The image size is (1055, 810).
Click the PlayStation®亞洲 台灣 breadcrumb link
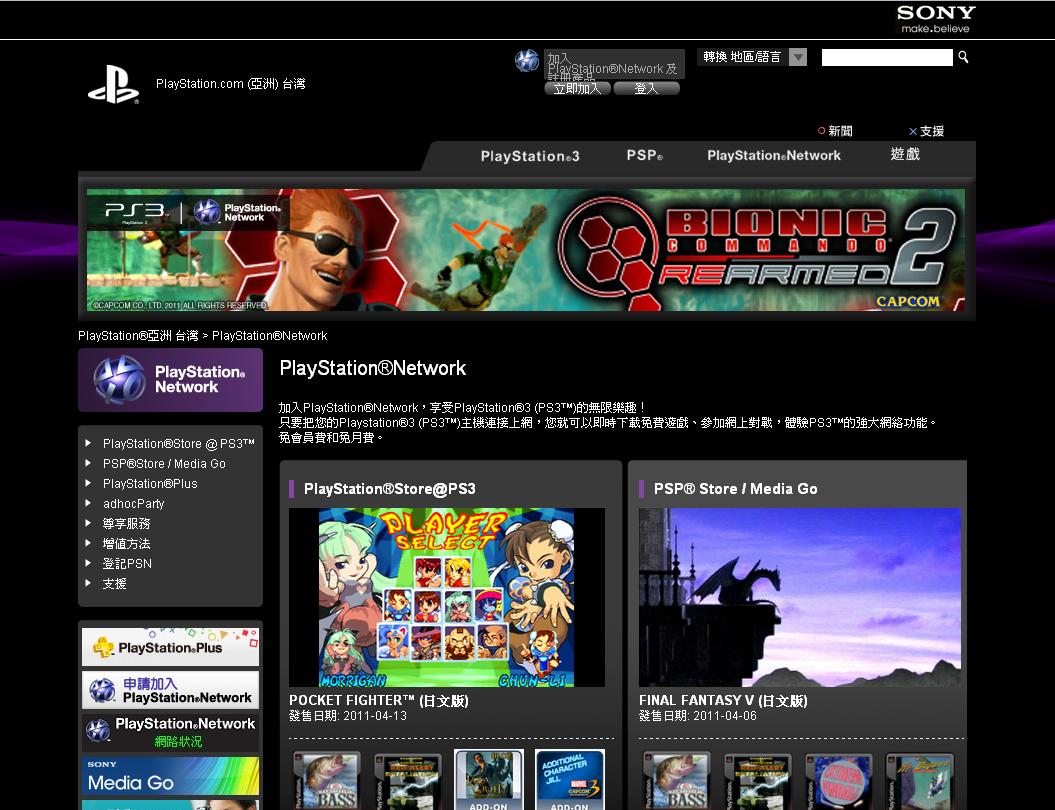coord(138,336)
